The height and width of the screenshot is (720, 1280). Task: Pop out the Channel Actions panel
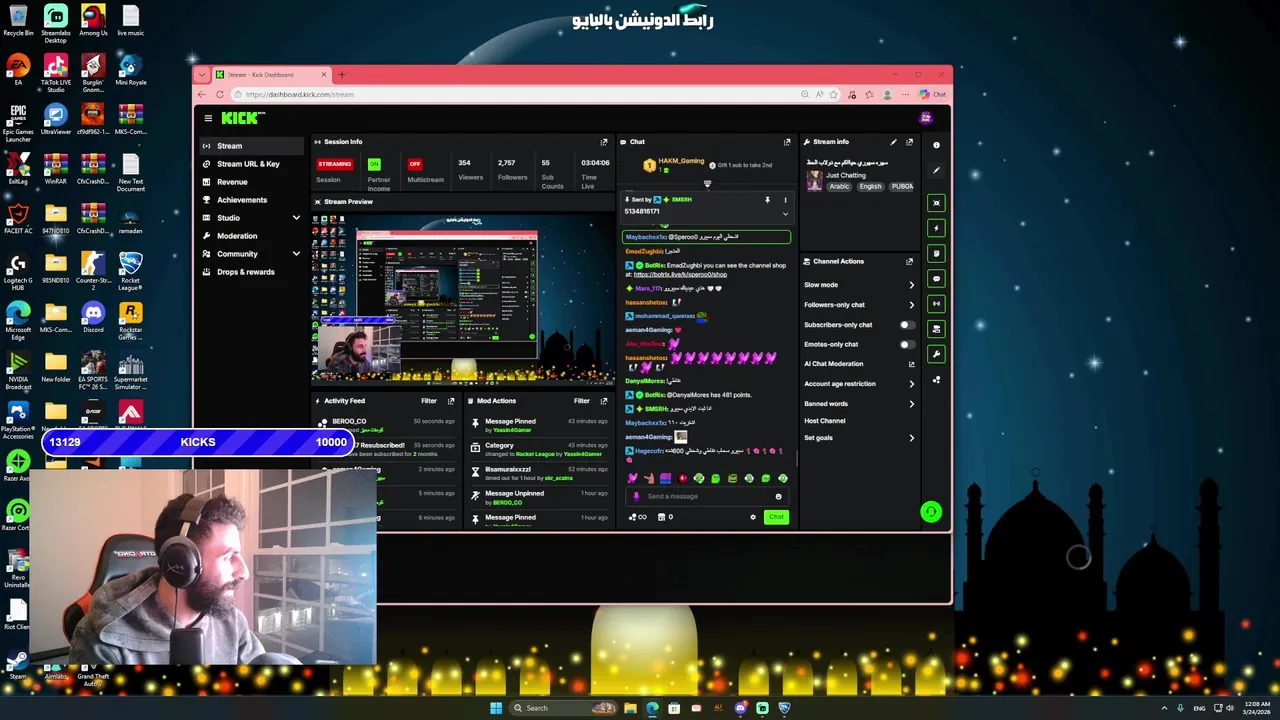(909, 262)
